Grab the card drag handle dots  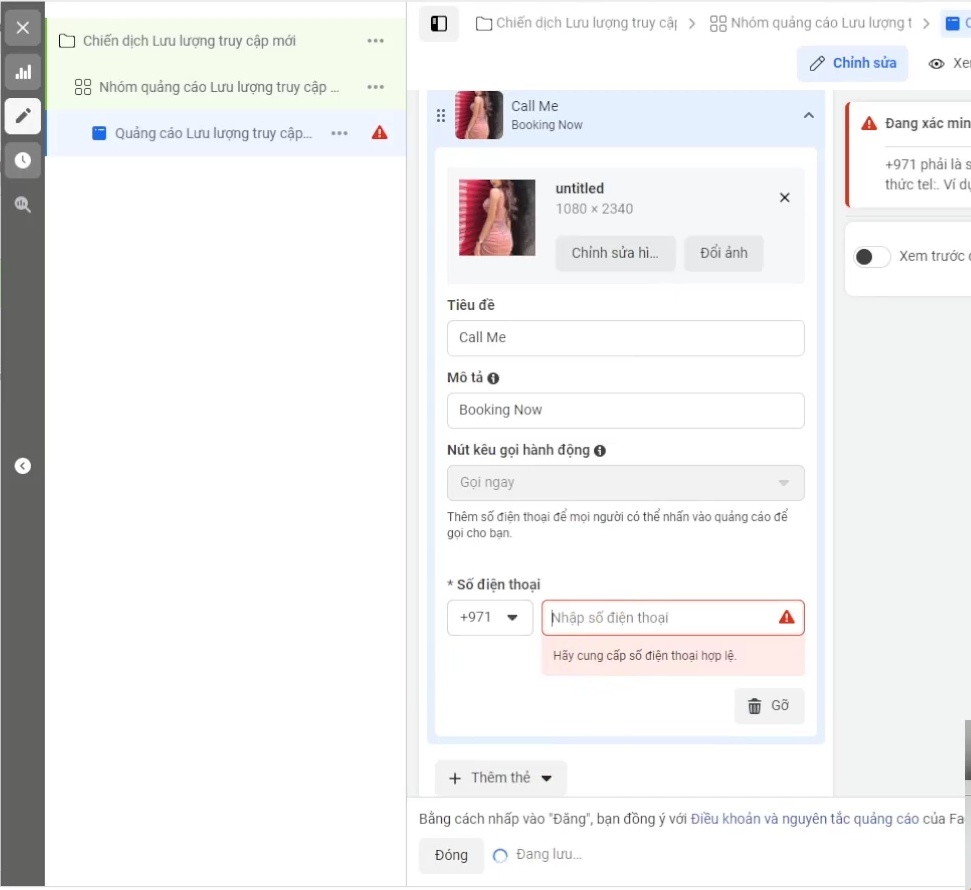pos(441,116)
